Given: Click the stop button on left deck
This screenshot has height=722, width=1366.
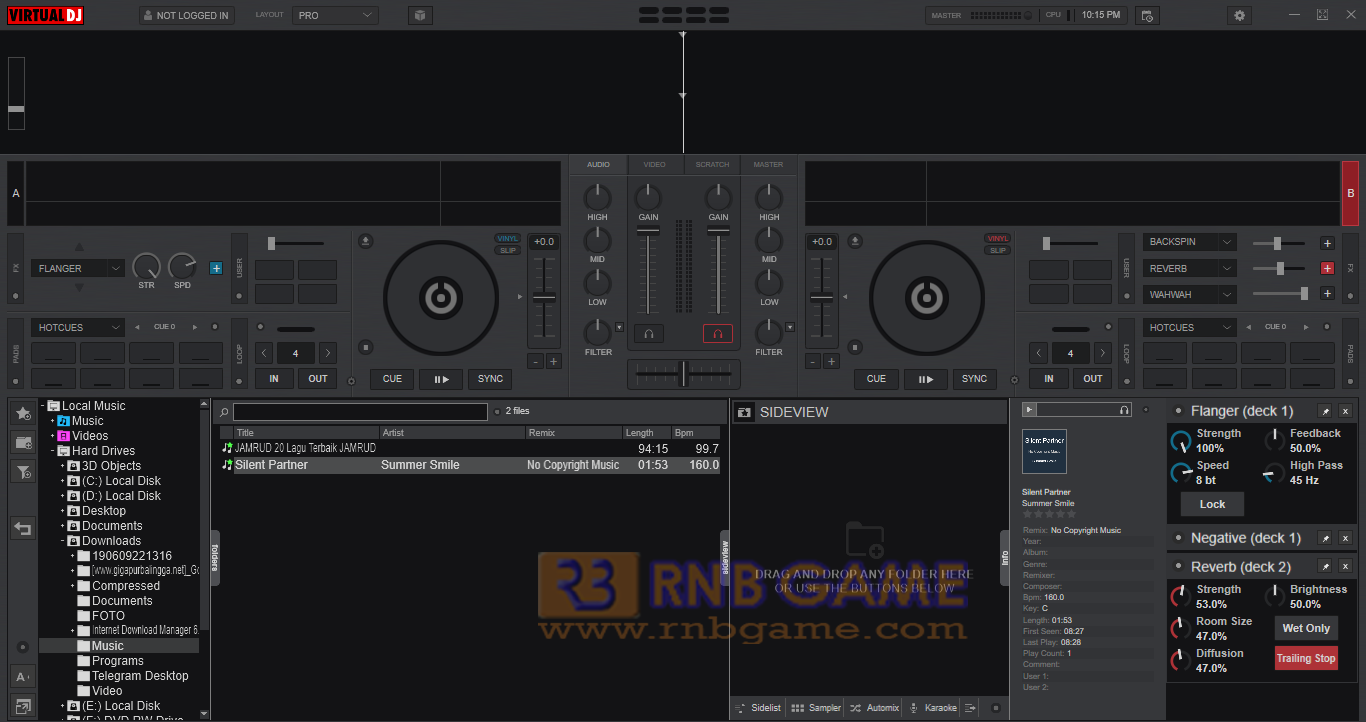Looking at the screenshot, I should (x=366, y=347).
